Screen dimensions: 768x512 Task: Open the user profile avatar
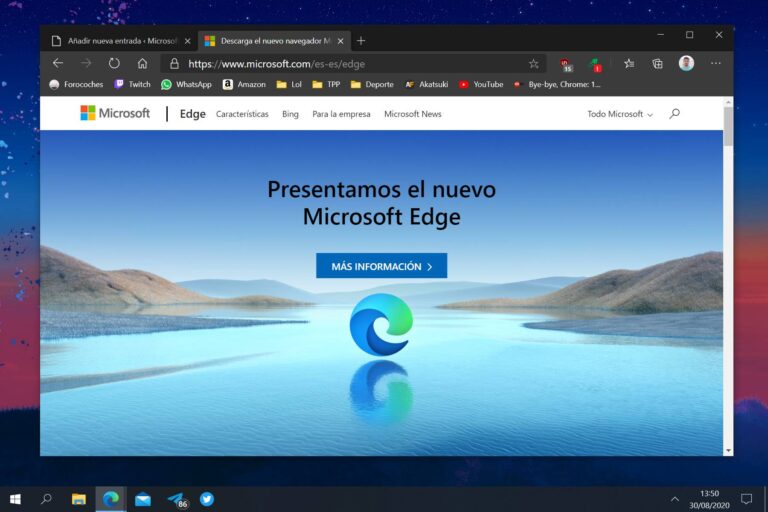[x=686, y=63]
